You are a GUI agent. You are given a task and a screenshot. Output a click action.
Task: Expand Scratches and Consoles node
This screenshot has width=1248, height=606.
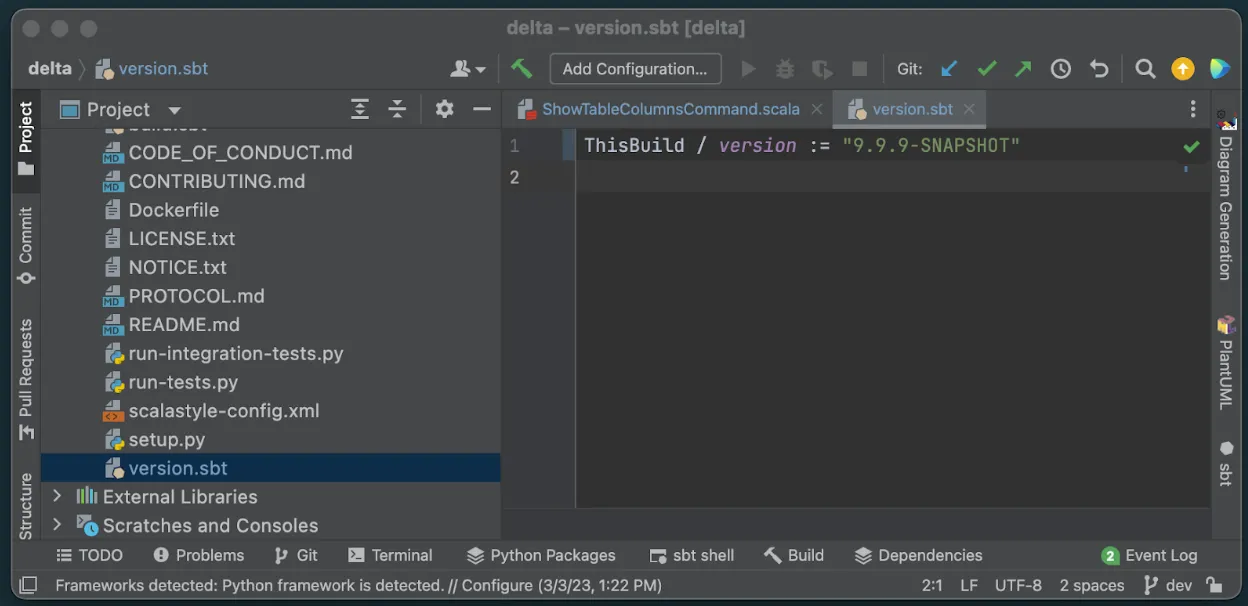coord(57,525)
